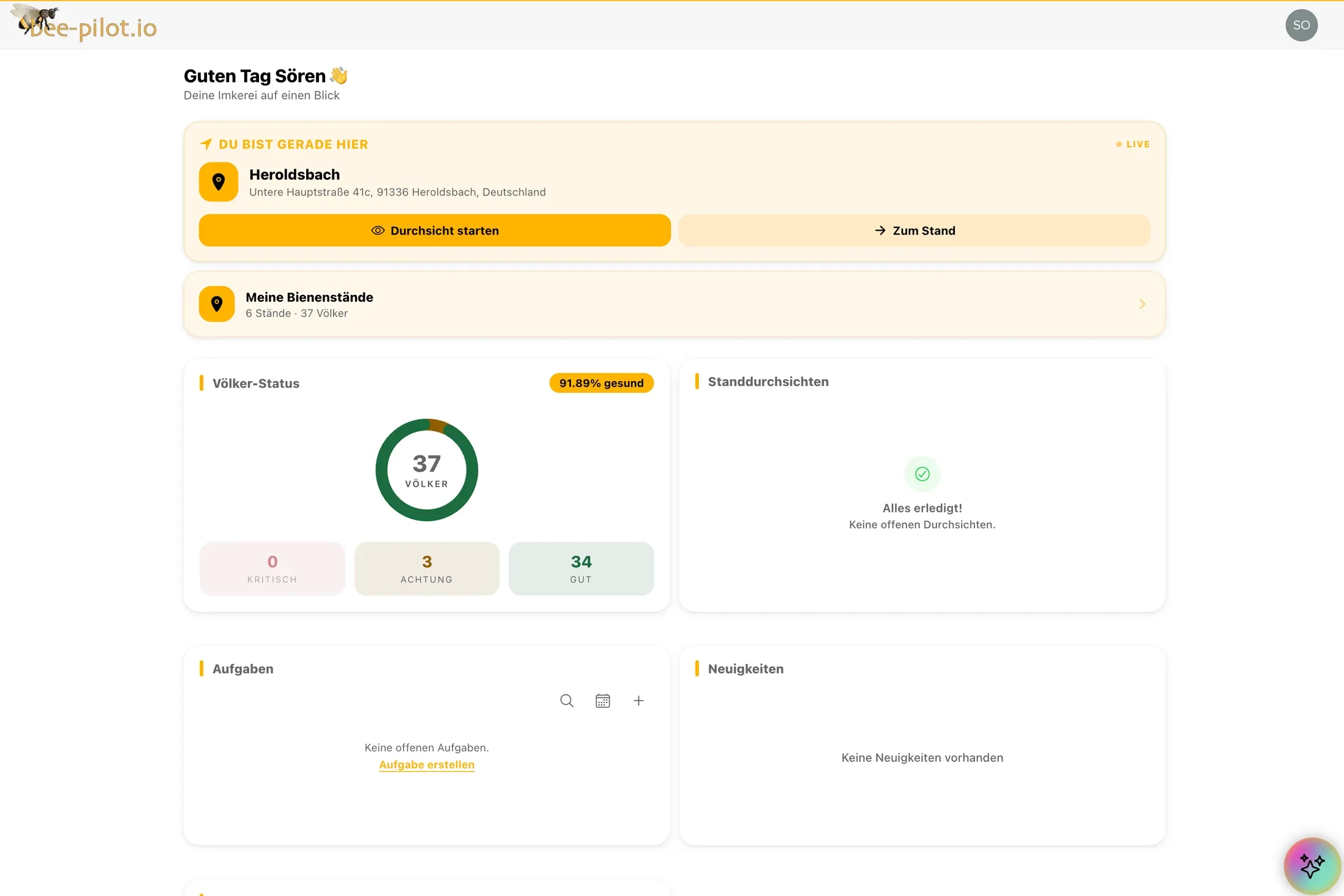Open the Meine Bienenstände card
This screenshot has height=896, width=1344.
point(674,304)
